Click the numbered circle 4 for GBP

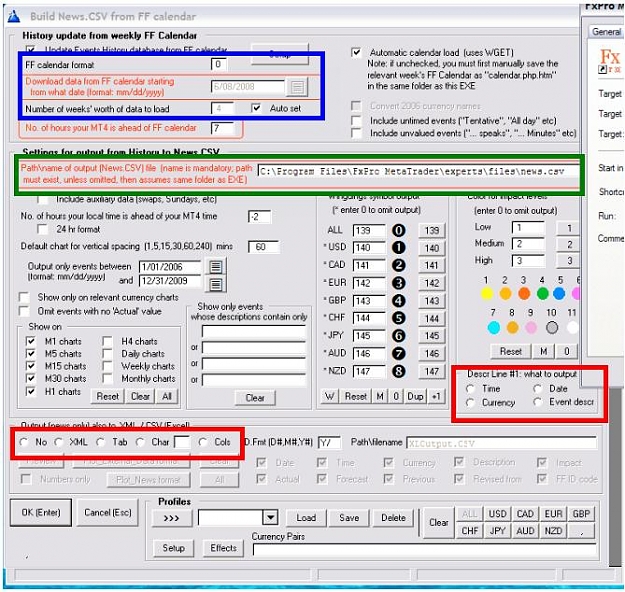[398, 301]
